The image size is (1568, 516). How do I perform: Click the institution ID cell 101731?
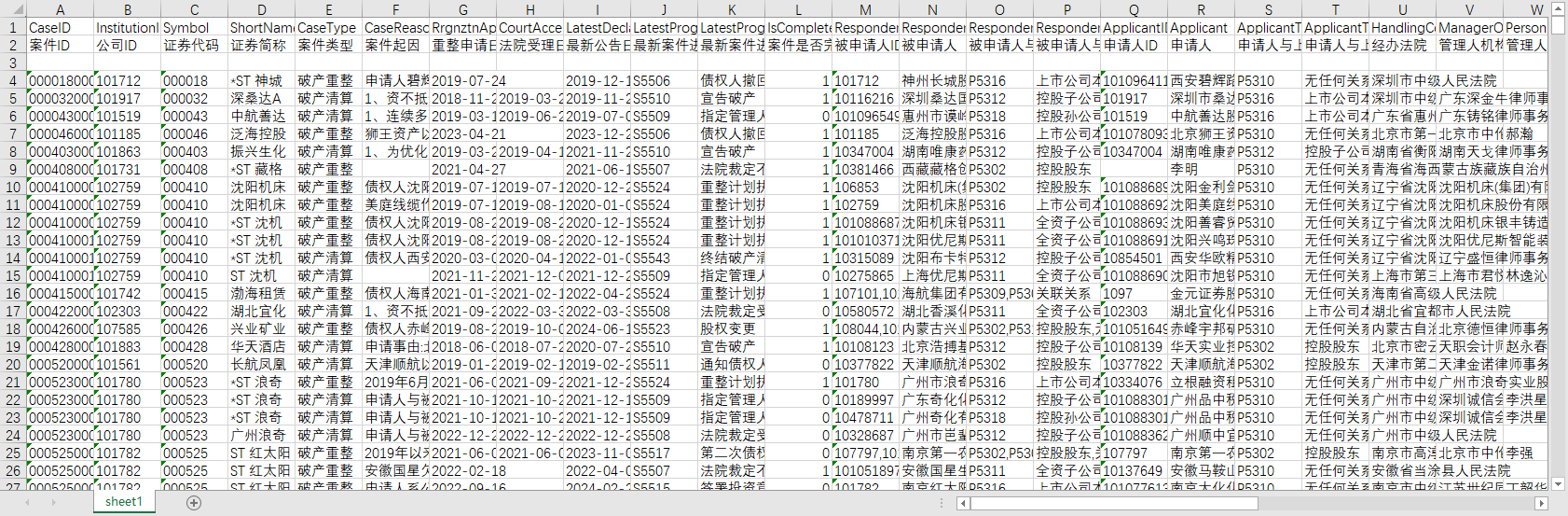click(x=127, y=169)
